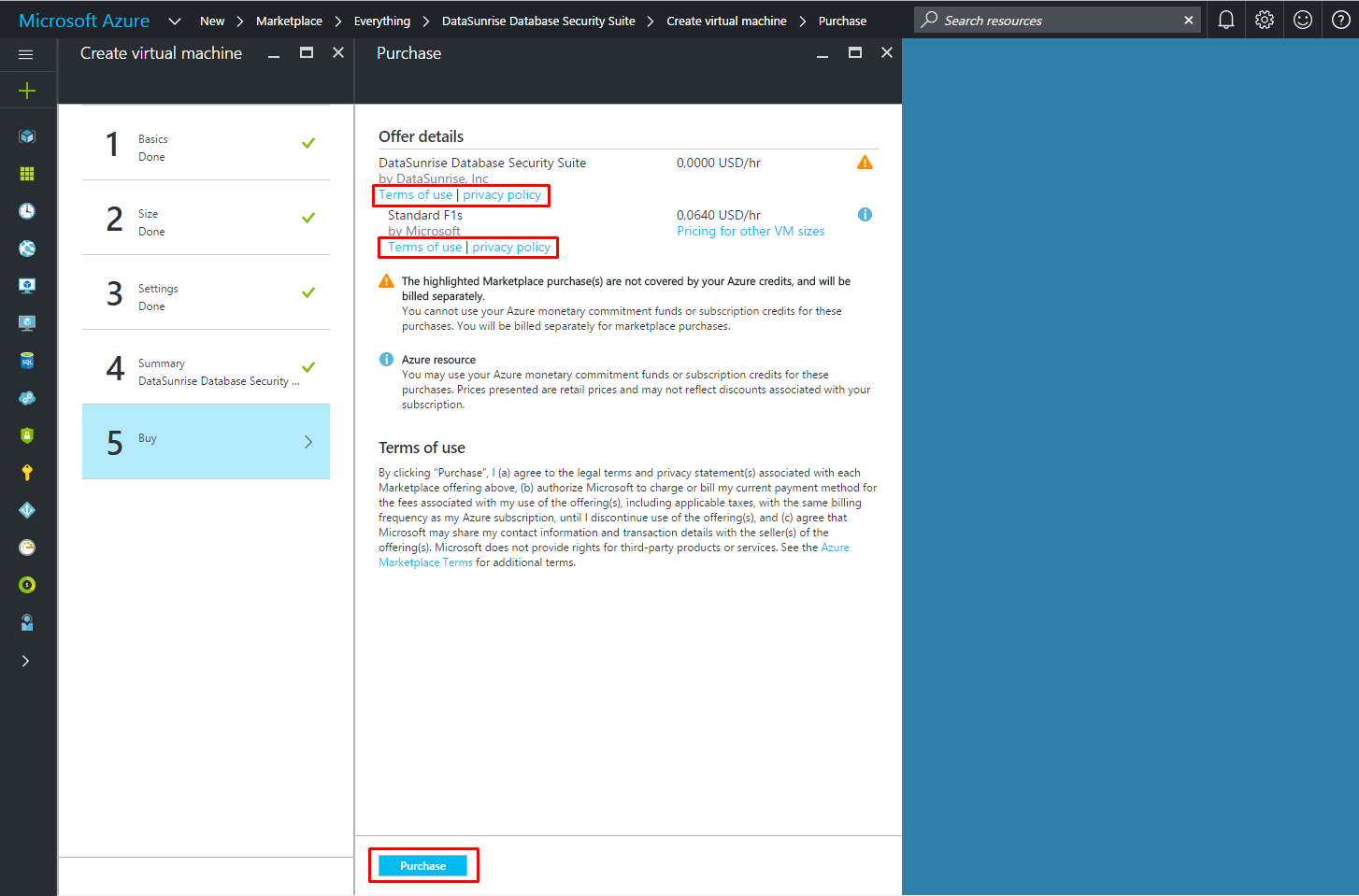Screen dimensions: 1359x896
Task: Open Pricing for other VM sizes link
Action: pos(751,231)
